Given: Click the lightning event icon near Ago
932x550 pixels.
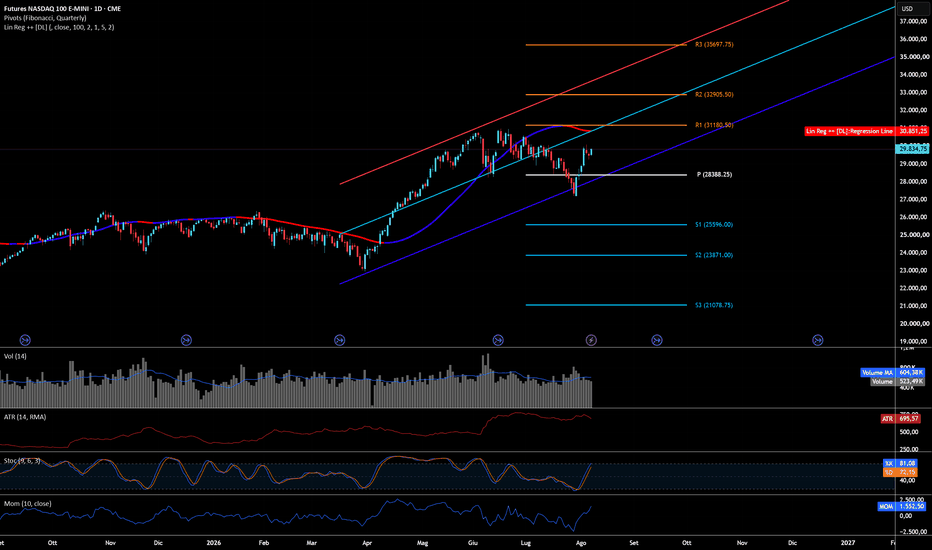Looking at the screenshot, I should click(x=591, y=340).
